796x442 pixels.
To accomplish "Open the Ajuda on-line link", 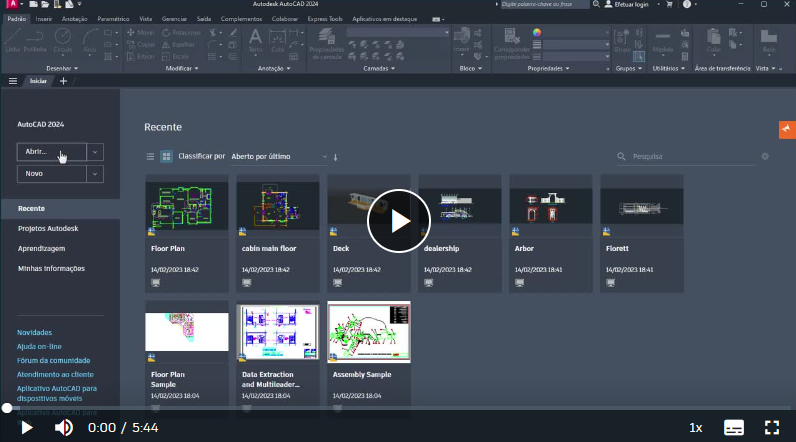I will pyautogui.click(x=39, y=347).
